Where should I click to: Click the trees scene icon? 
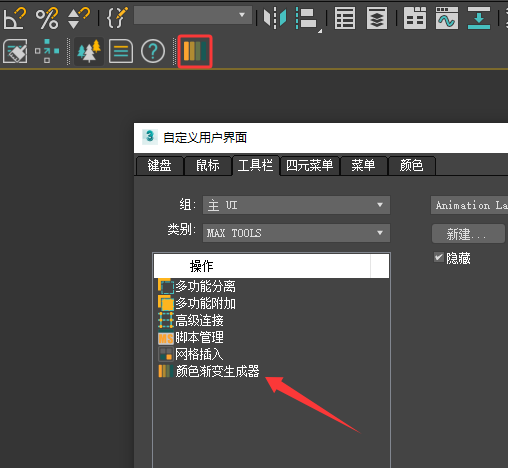coord(89,51)
